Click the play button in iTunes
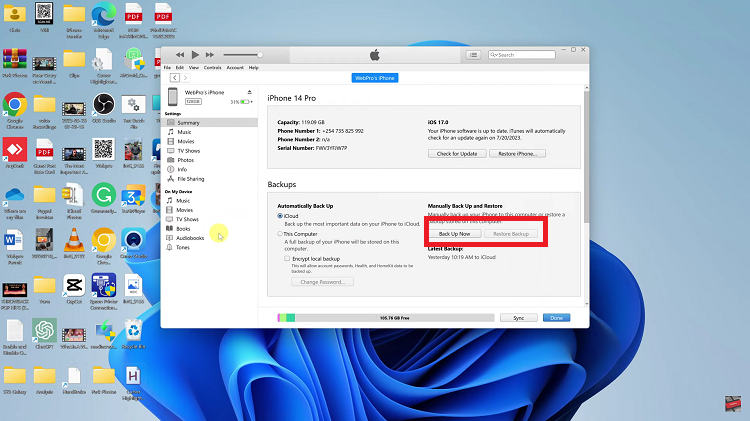This screenshot has height=421, width=750. pos(195,55)
